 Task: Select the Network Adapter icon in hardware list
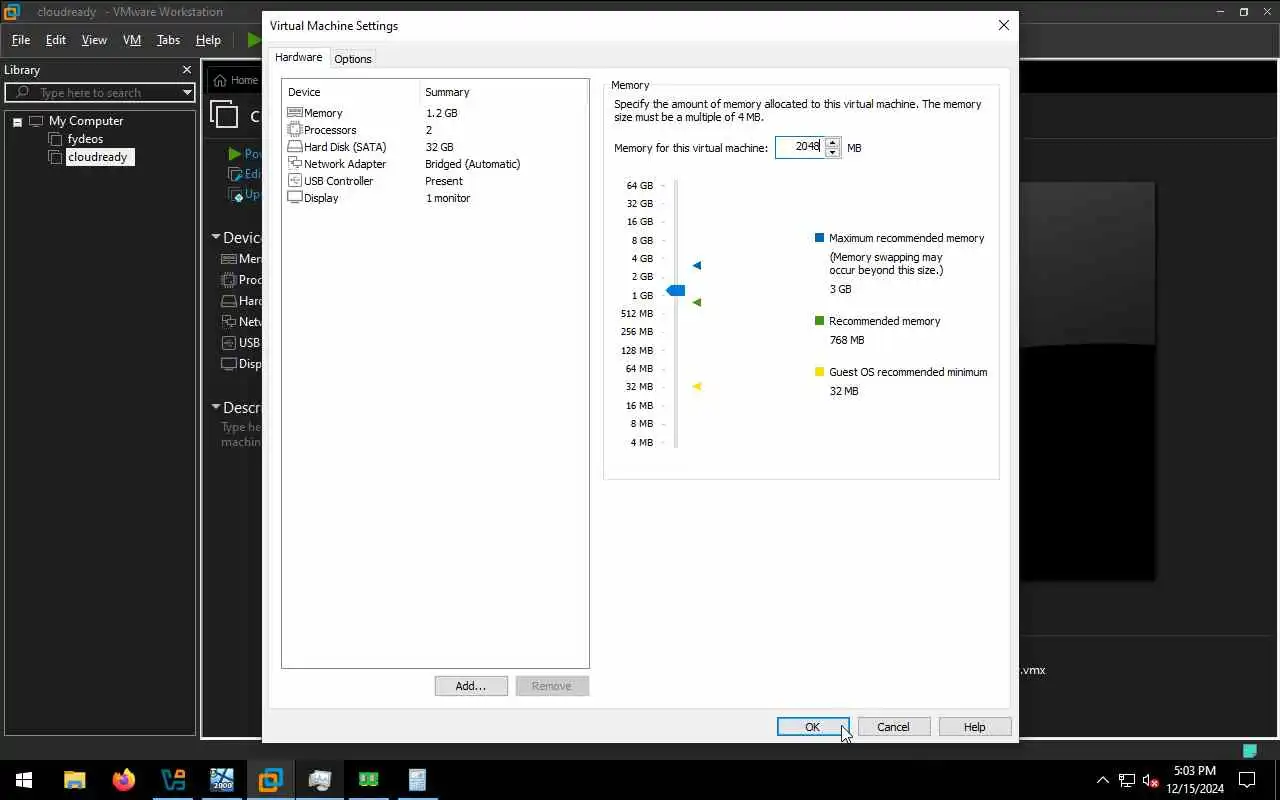click(x=294, y=164)
